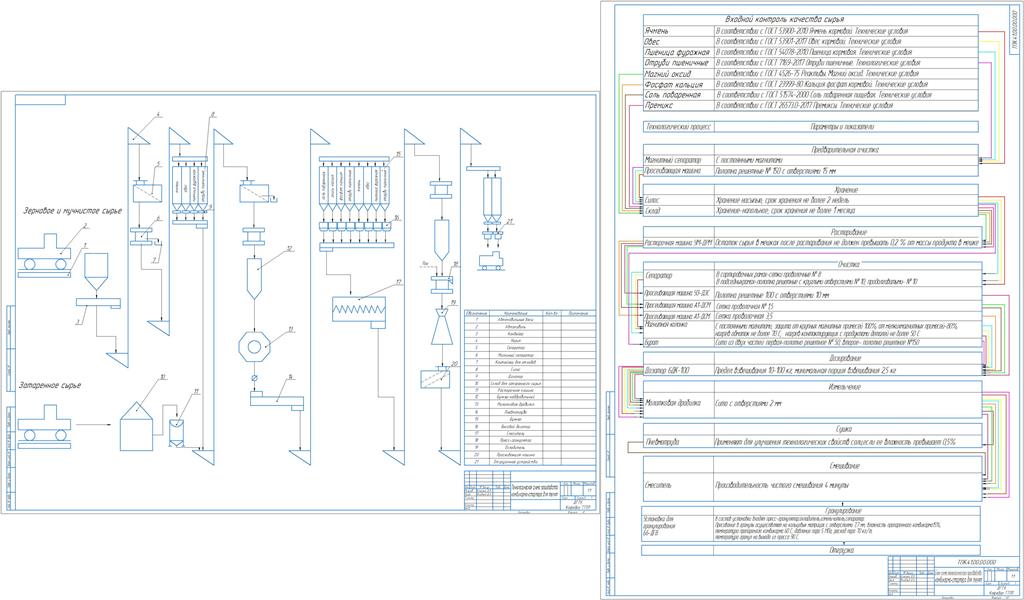Viewport: 1024px width, 600px height.
Task: Click the 'Зерновое и мучнистое сырье' label
Action: tap(72, 211)
